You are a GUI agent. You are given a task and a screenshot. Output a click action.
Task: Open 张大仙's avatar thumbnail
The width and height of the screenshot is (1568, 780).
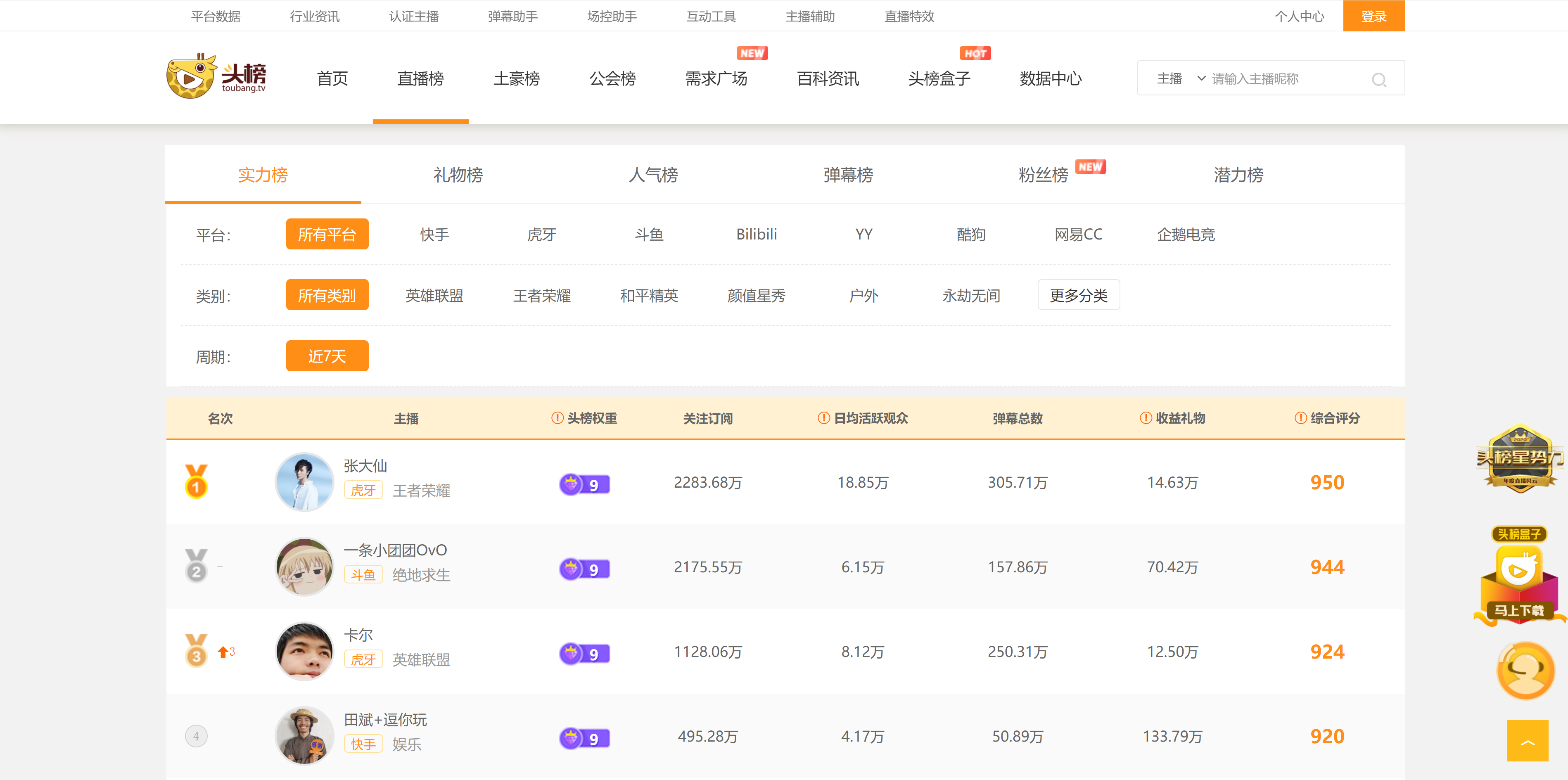(x=304, y=482)
